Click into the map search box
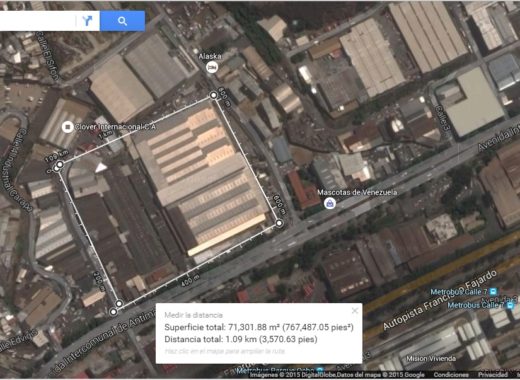The height and width of the screenshot is (380, 520). point(37,21)
